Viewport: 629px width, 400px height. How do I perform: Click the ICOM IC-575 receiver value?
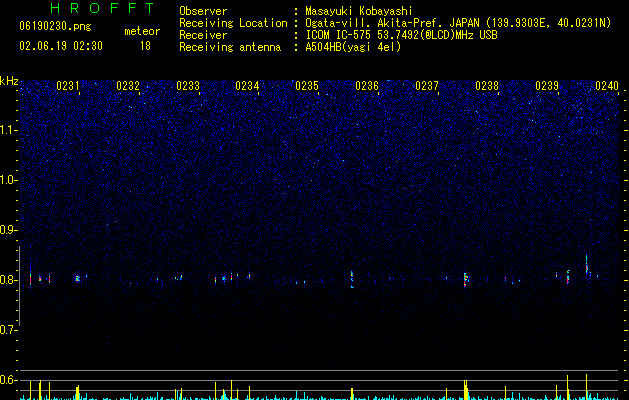click(x=401, y=35)
